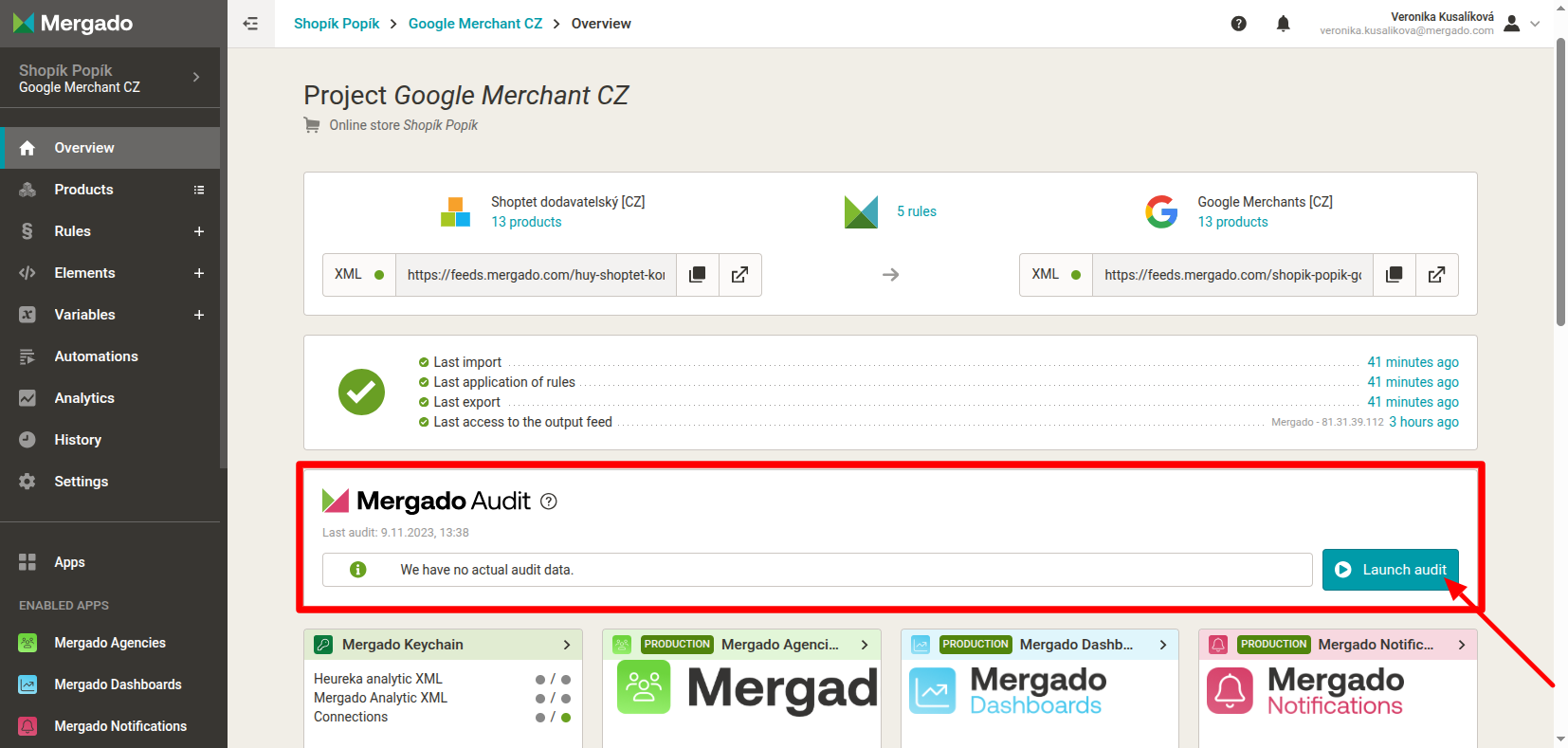This screenshot has width=1568, height=748.
Task: Open the Products menu item
Action: (83, 190)
